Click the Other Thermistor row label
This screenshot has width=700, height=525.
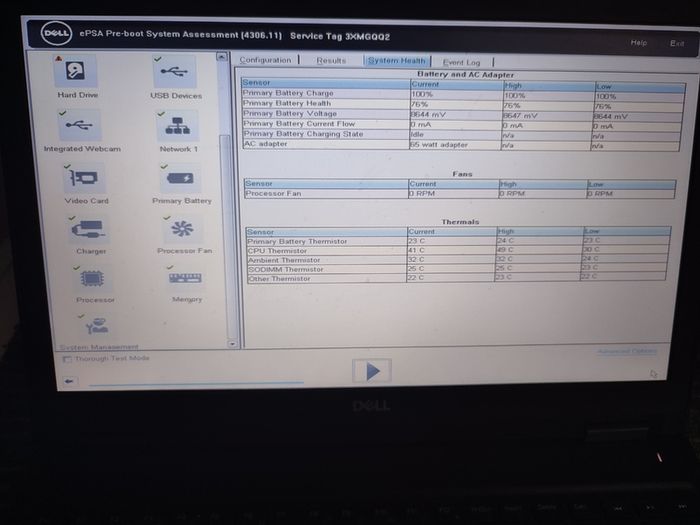pos(279,279)
